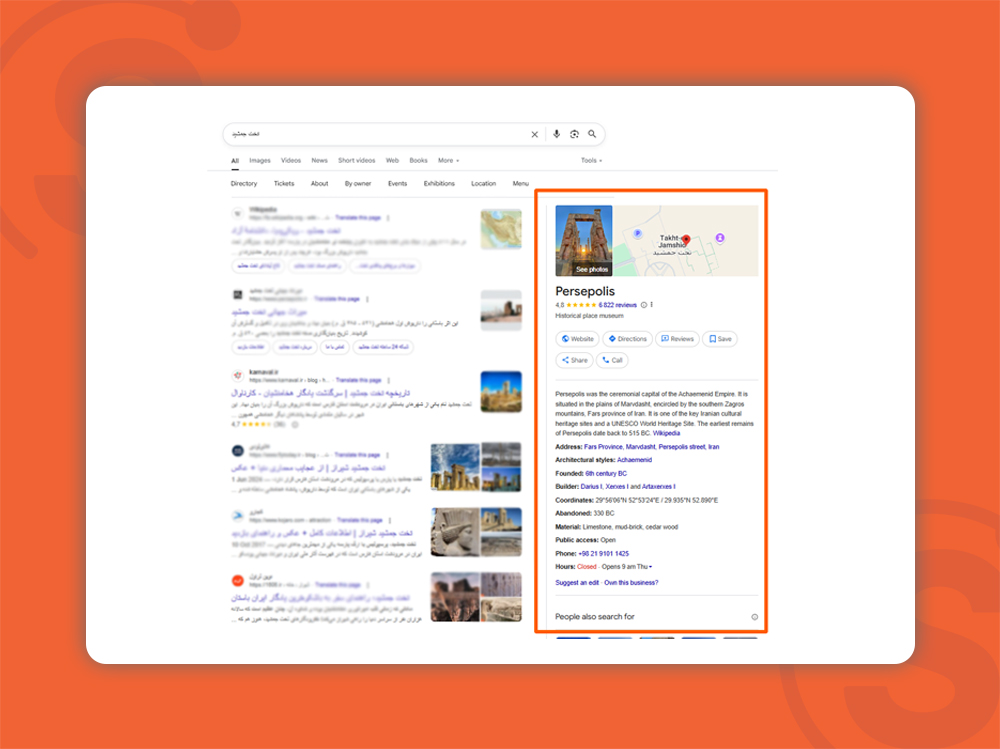Select the Location filter chip
Viewport: 1000px width, 749px height.
(x=483, y=184)
